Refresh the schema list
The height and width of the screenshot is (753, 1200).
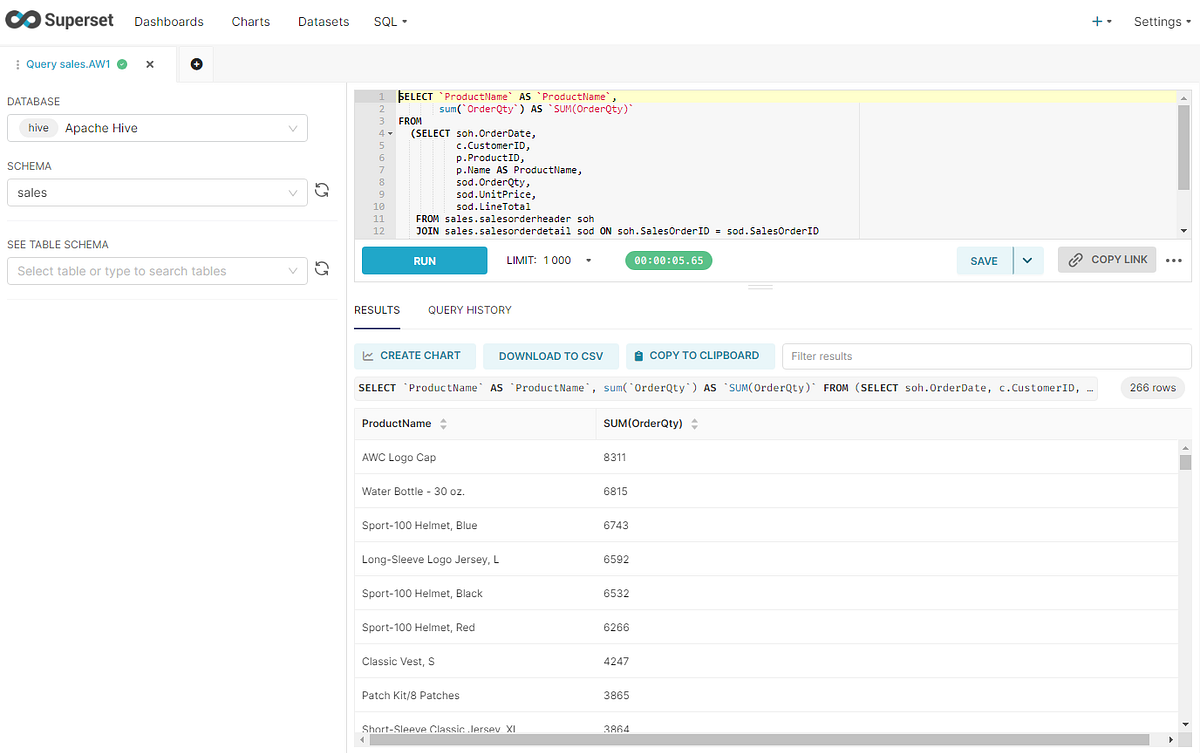point(322,190)
